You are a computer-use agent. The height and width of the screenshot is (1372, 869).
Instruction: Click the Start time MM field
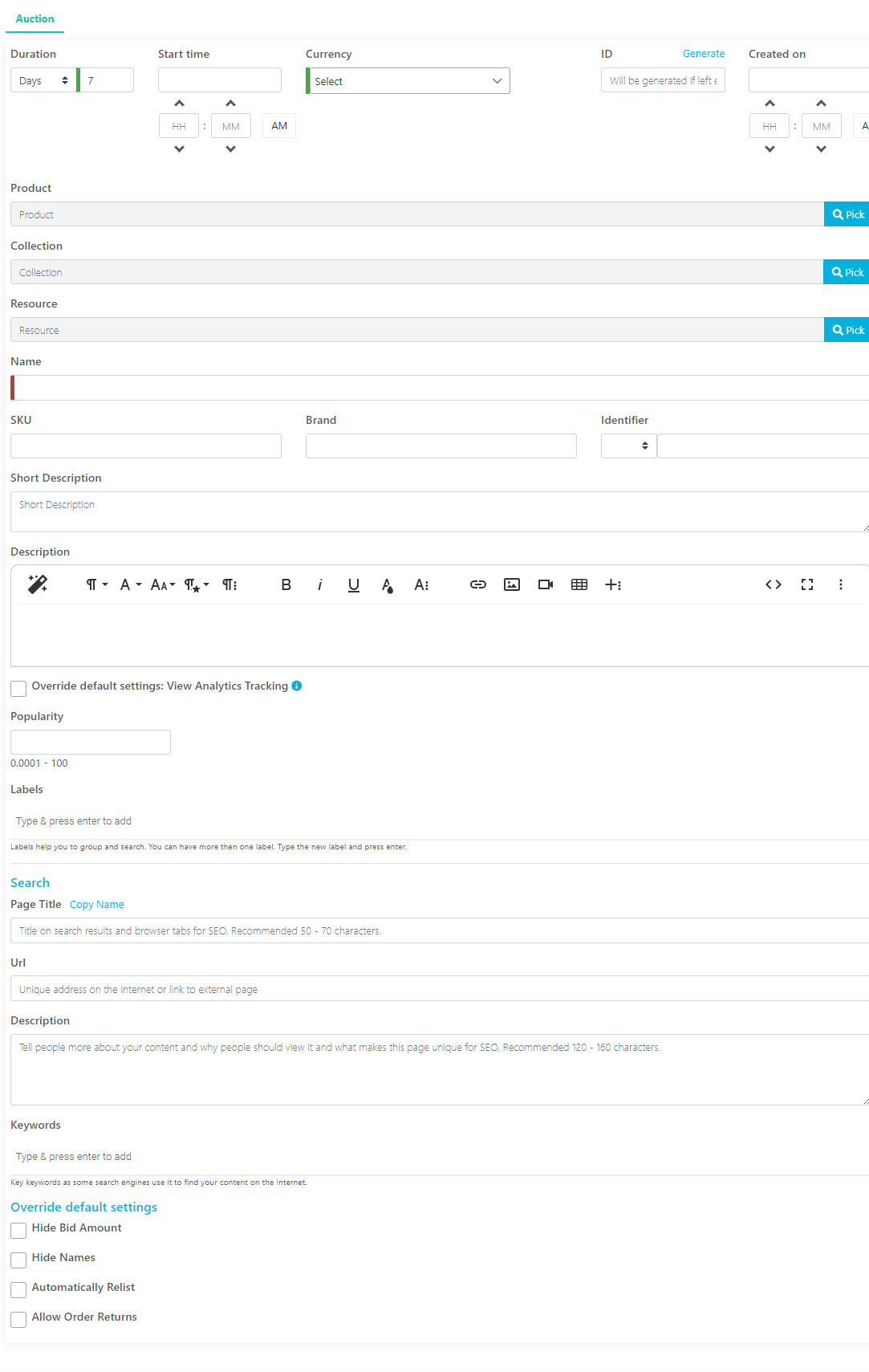231,126
